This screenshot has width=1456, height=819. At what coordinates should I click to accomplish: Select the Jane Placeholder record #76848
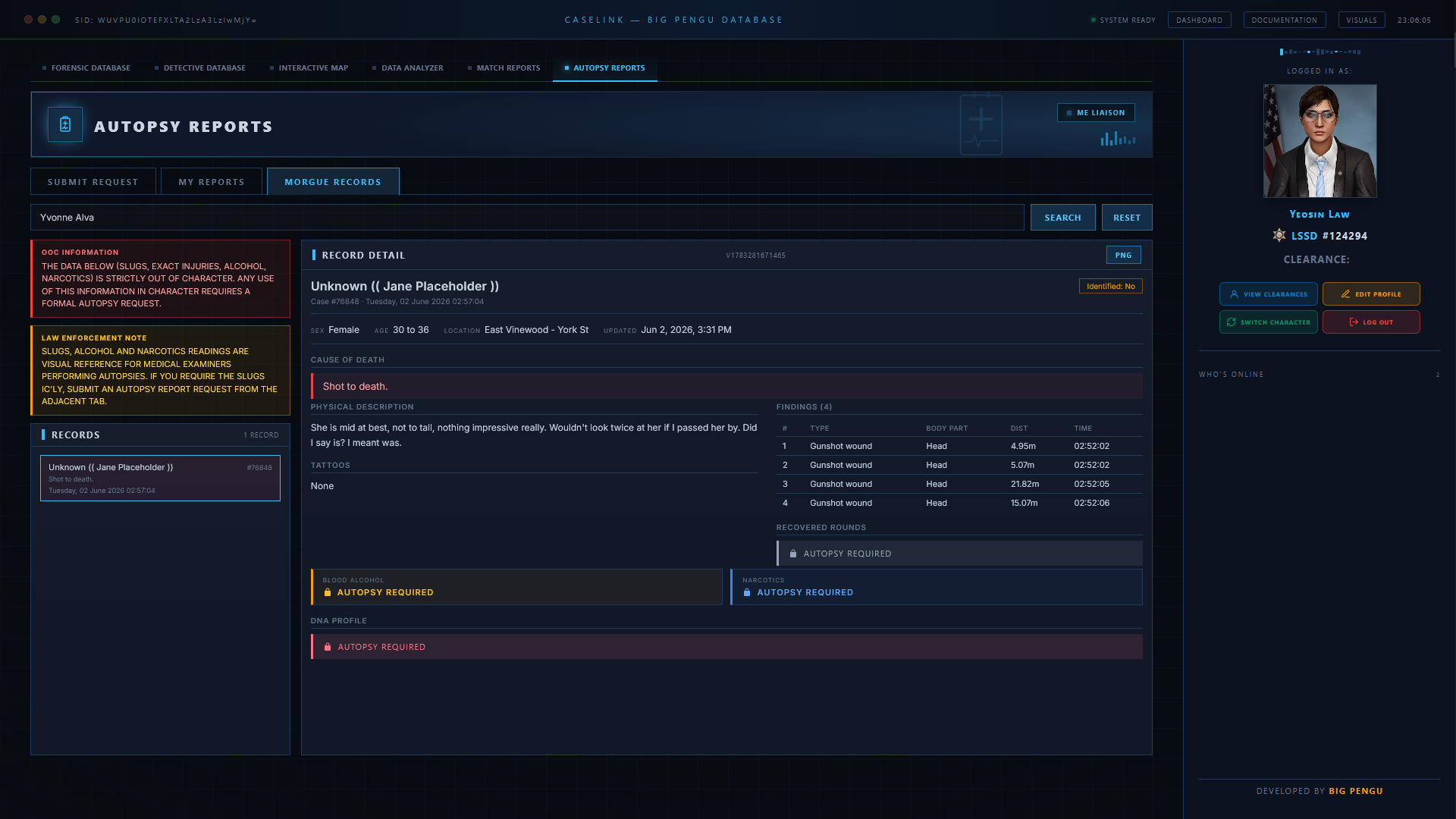tap(160, 479)
